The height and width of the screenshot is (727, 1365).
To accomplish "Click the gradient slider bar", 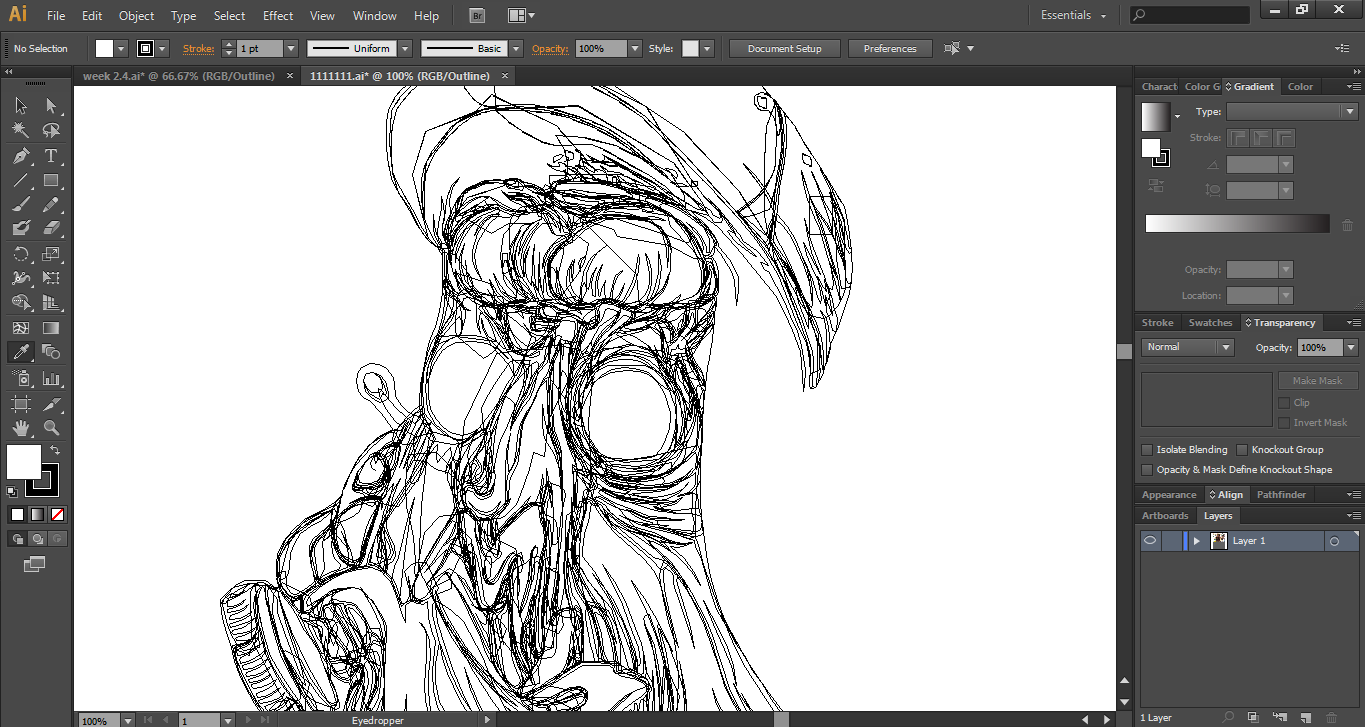I will point(1237,224).
